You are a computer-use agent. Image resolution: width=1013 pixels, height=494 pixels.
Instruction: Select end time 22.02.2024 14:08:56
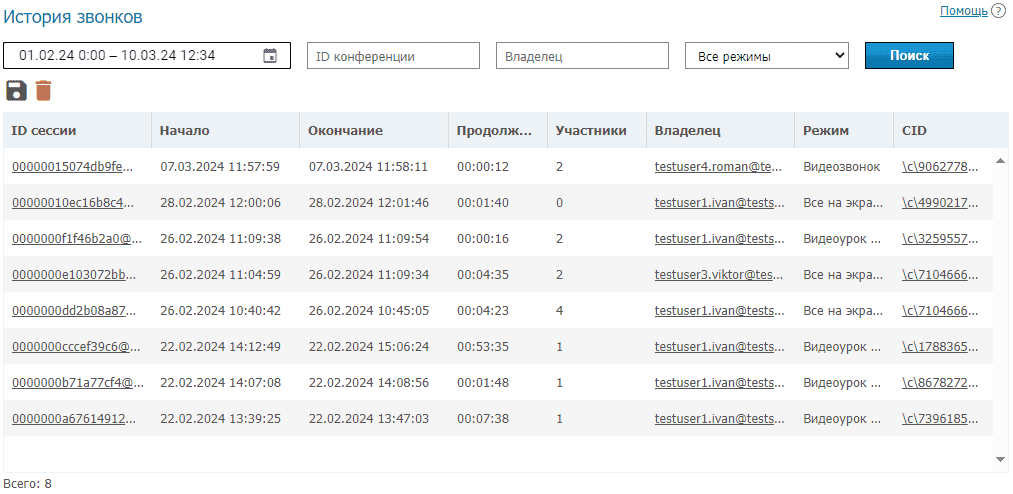pos(368,383)
